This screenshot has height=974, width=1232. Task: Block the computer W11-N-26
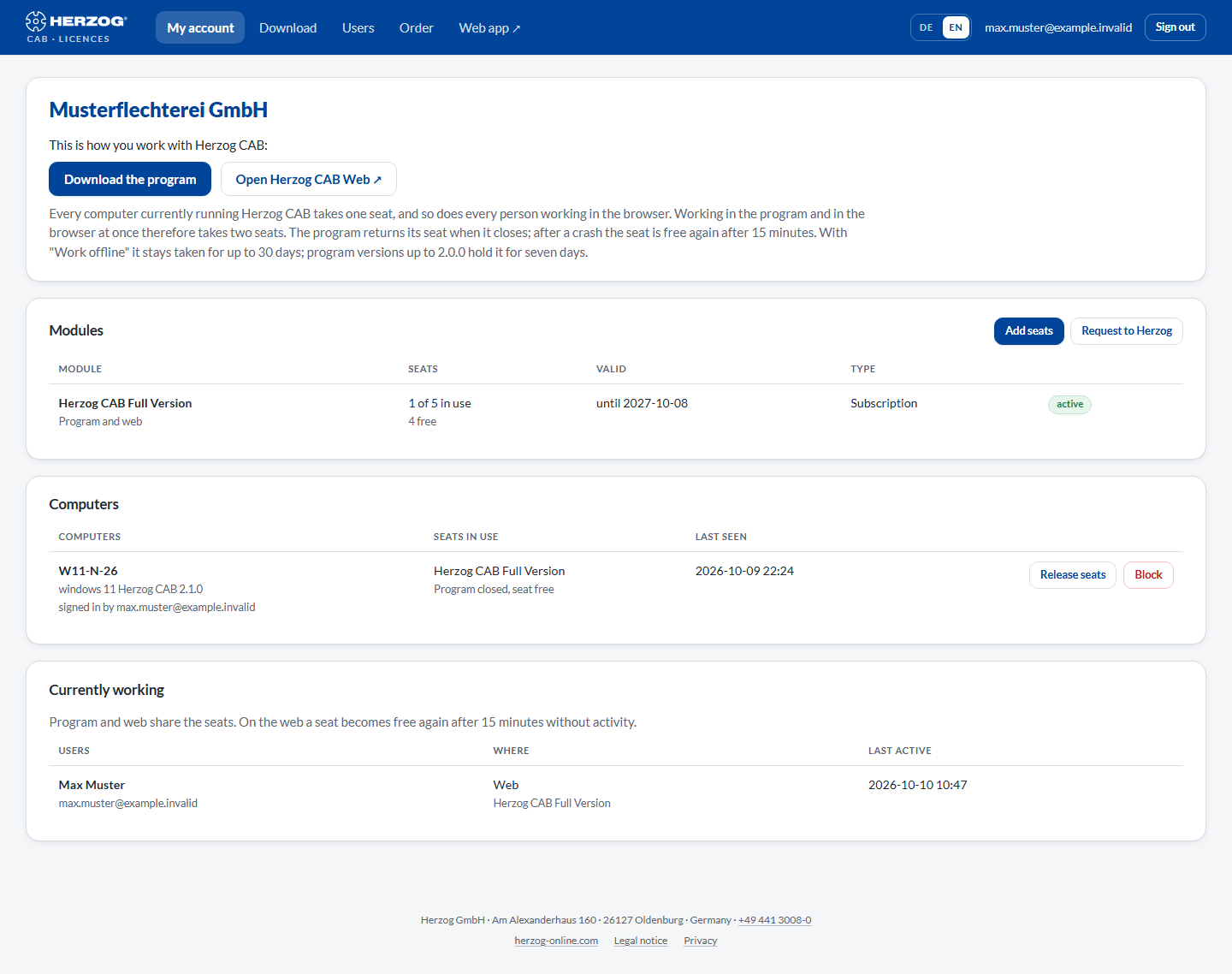point(1148,575)
